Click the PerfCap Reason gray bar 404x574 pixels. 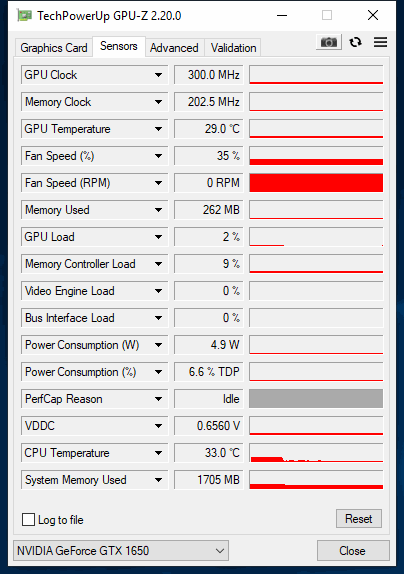tap(316, 399)
